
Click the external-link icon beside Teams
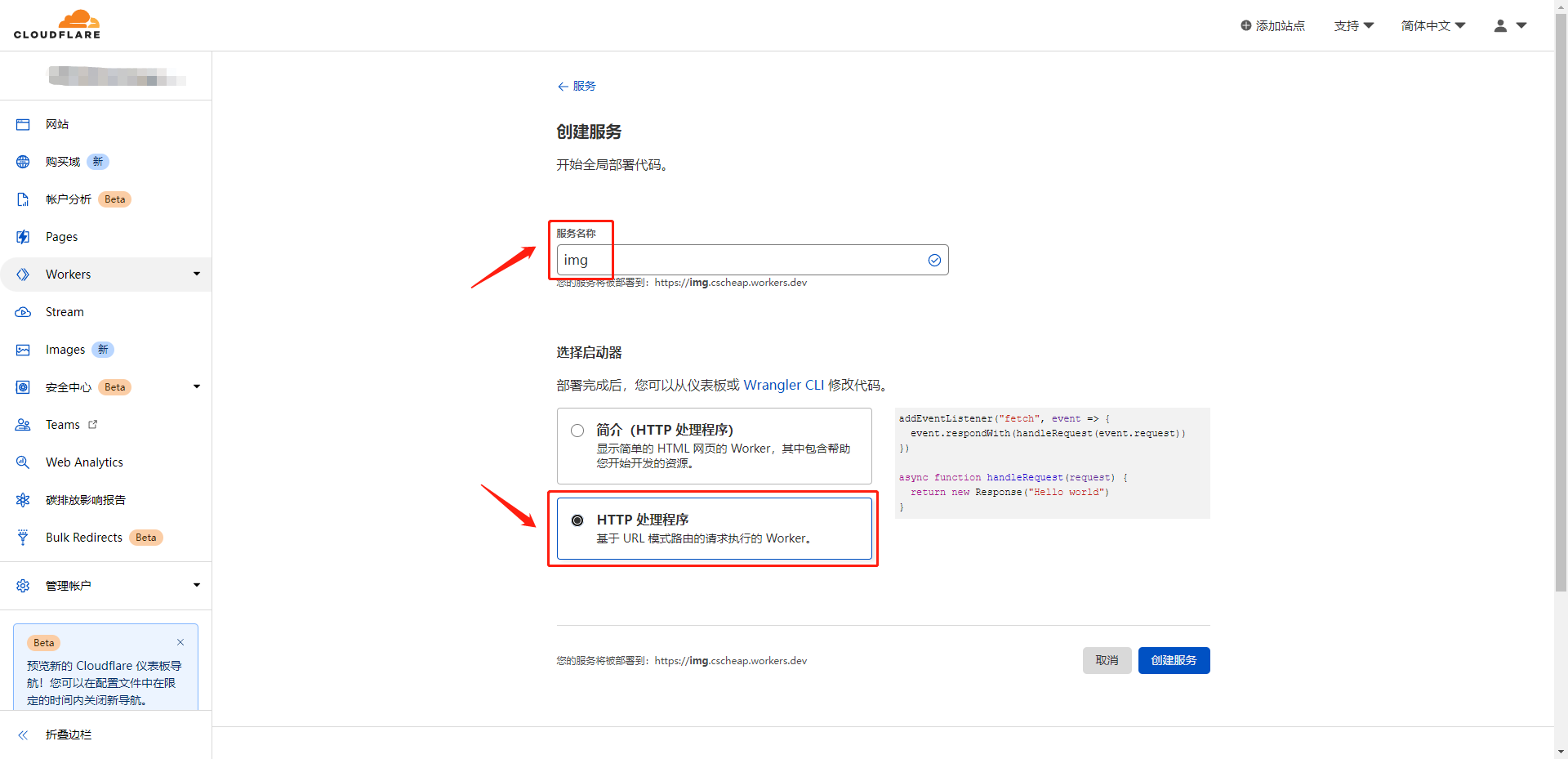click(92, 424)
